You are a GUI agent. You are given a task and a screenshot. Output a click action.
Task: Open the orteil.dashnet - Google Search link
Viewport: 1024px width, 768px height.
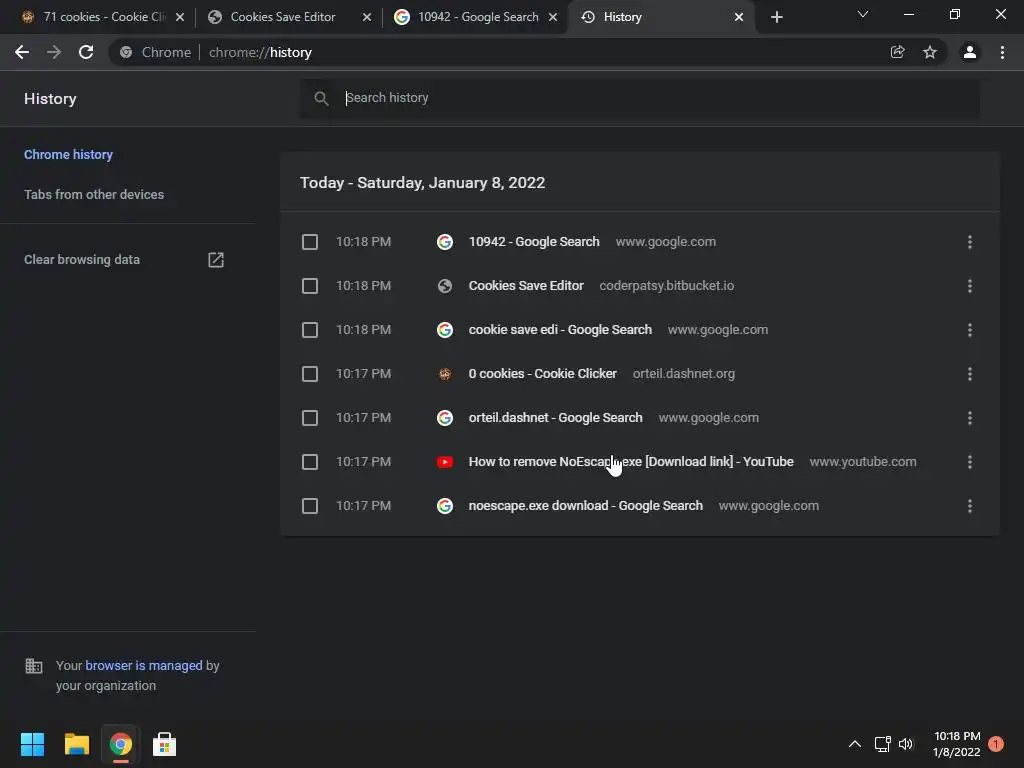555,417
